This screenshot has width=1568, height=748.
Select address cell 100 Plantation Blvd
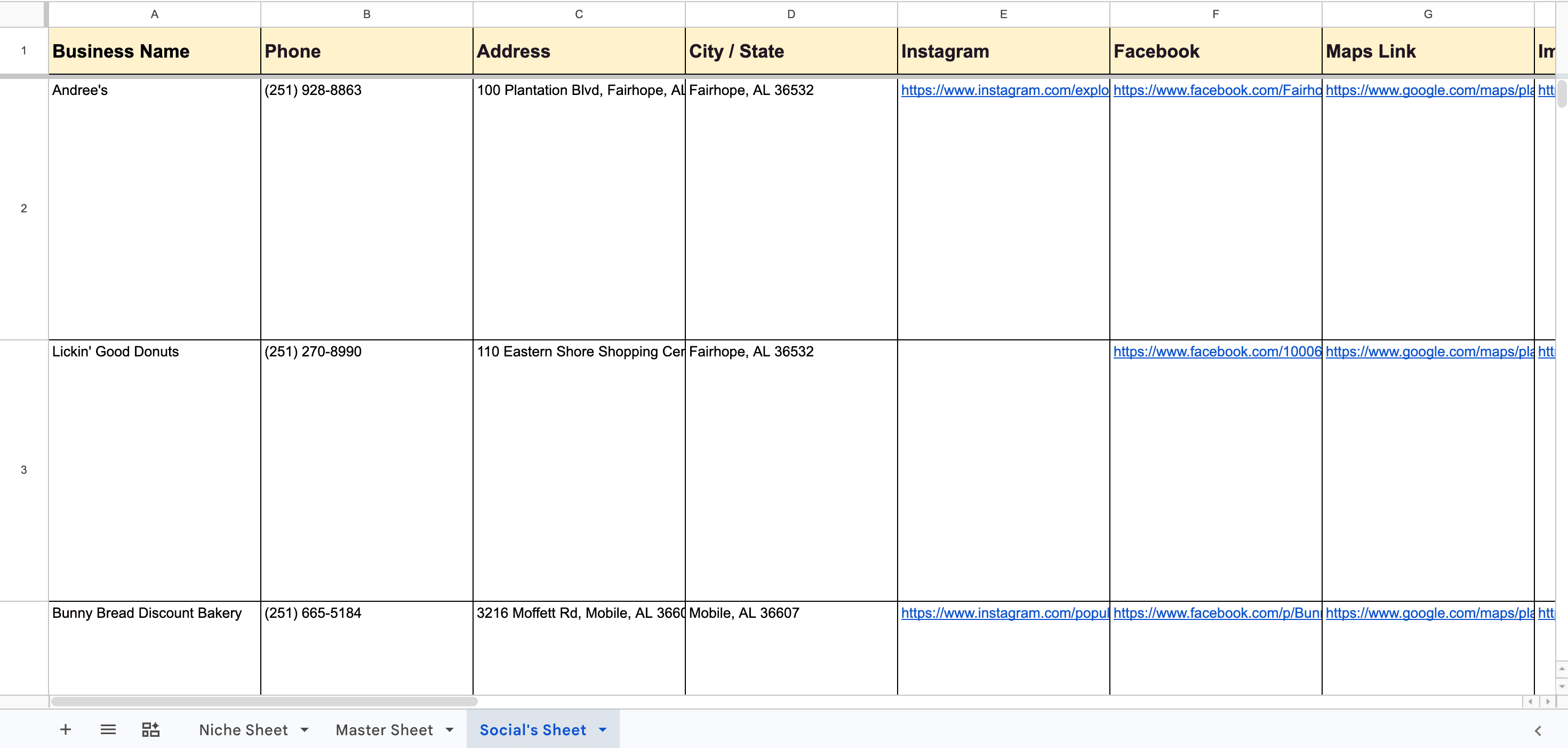(579, 209)
